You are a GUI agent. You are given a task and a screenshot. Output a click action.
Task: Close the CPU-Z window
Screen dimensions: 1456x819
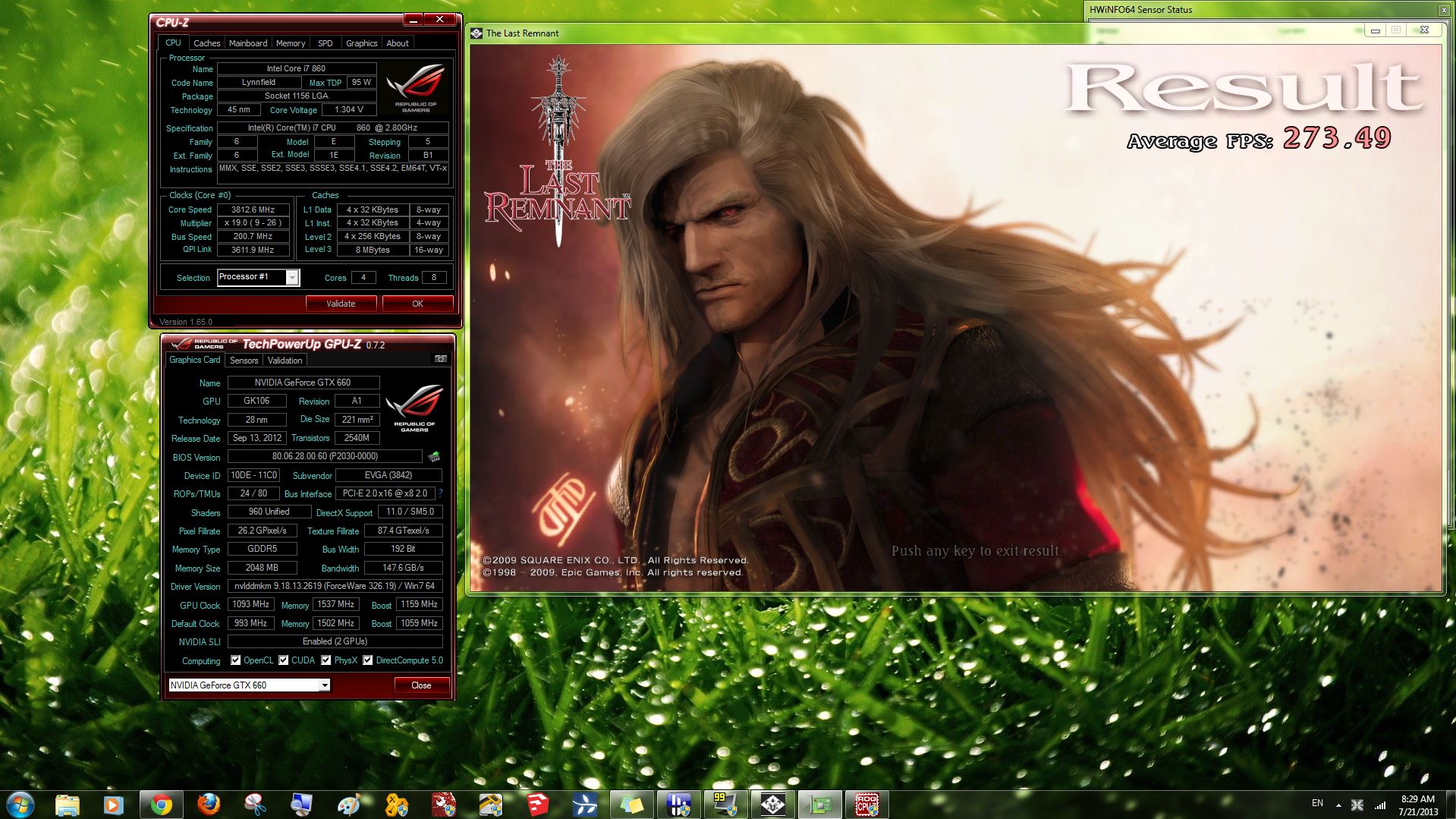tap(440, 19)
